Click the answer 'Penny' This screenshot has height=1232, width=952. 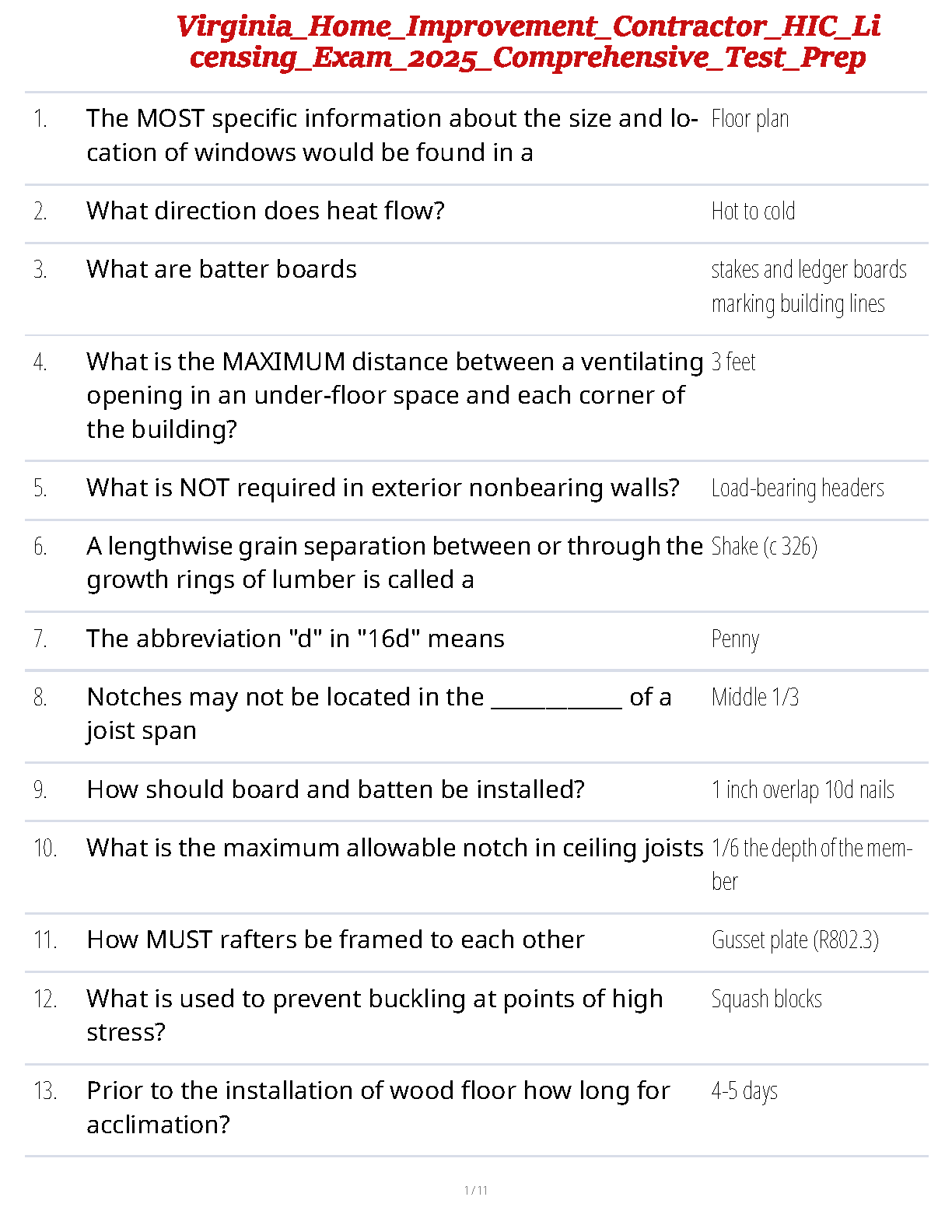[735, 639]
